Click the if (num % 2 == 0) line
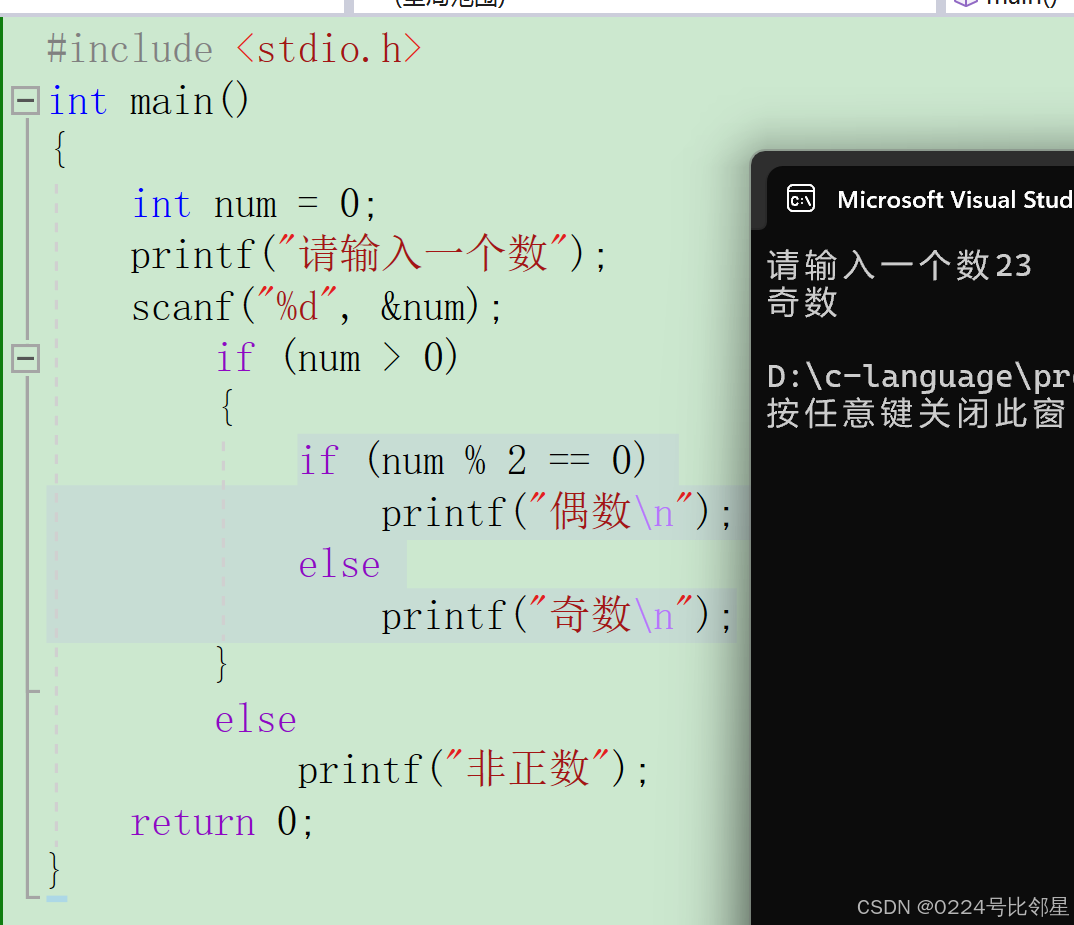This screenshot has width=1074, height=925. click(x=473, y=460)
